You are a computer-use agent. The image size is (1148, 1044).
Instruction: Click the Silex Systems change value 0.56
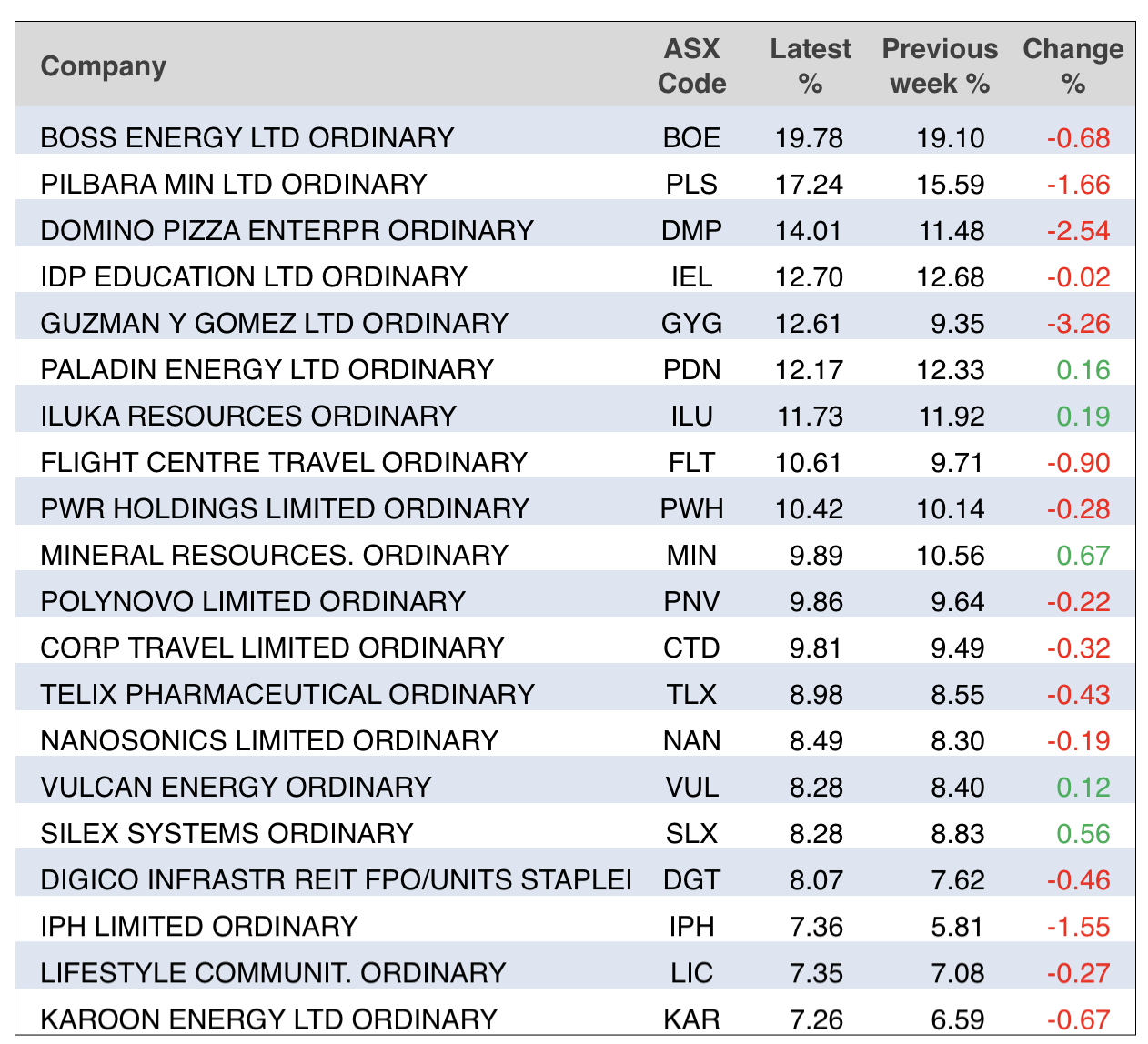pyautogui.click(x=1083, y=834)
